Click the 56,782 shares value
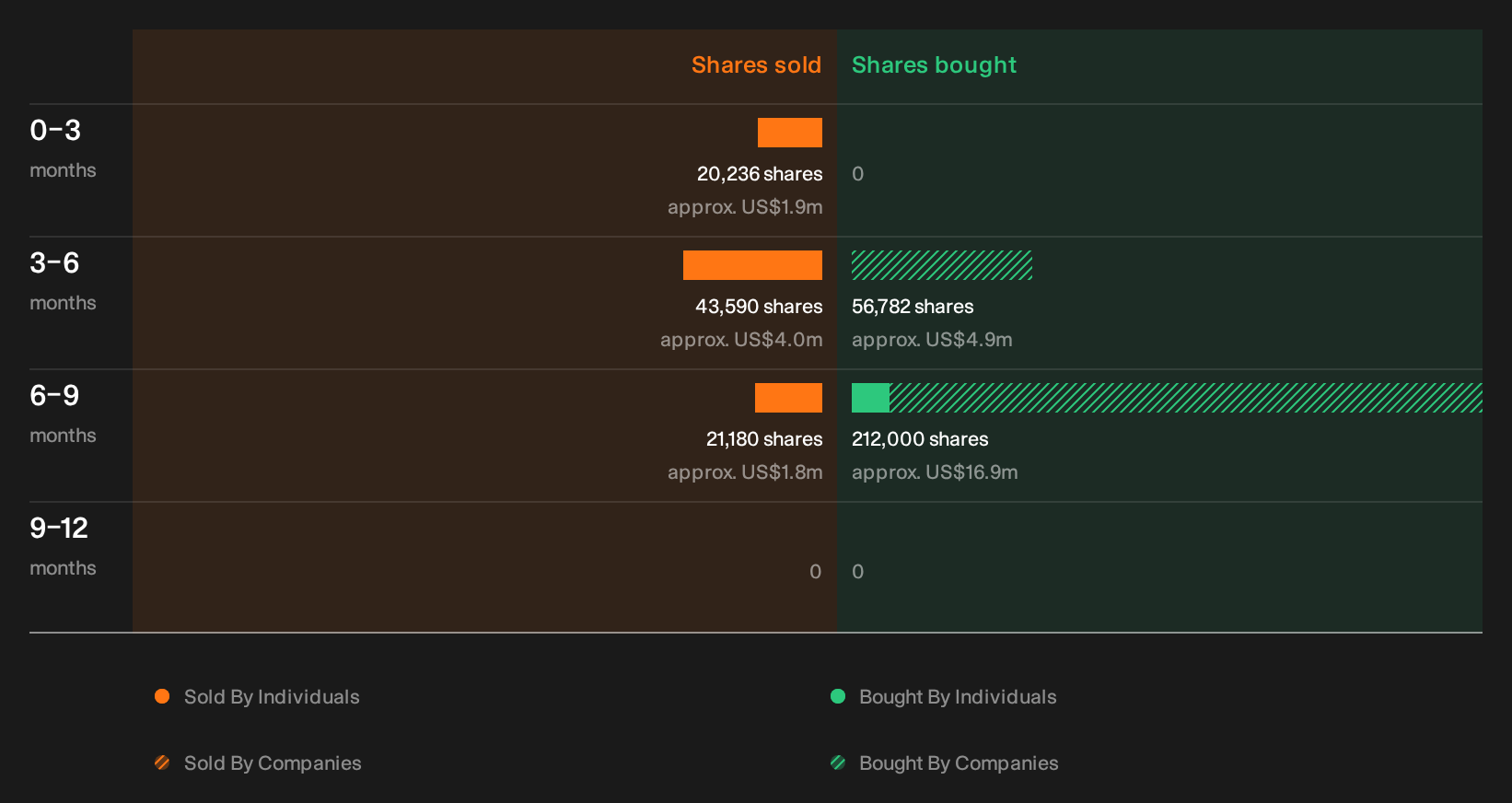This screenshot has width=1512, height=803. 913,307
